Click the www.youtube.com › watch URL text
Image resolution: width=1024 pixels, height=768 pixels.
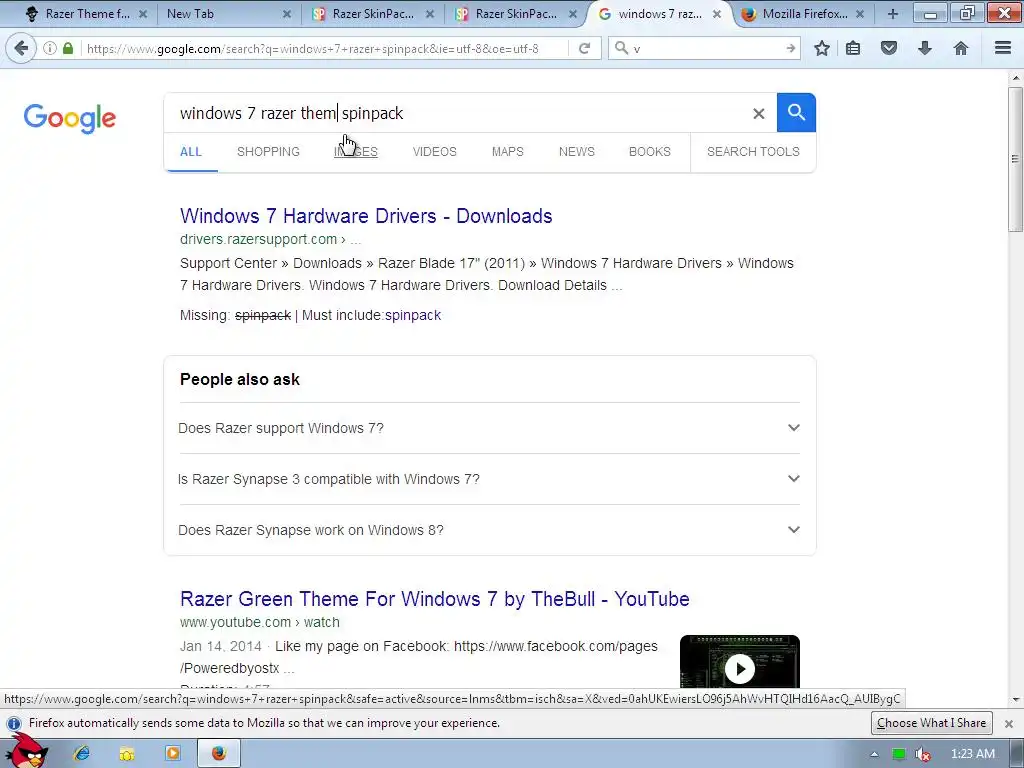pos(260,622)
